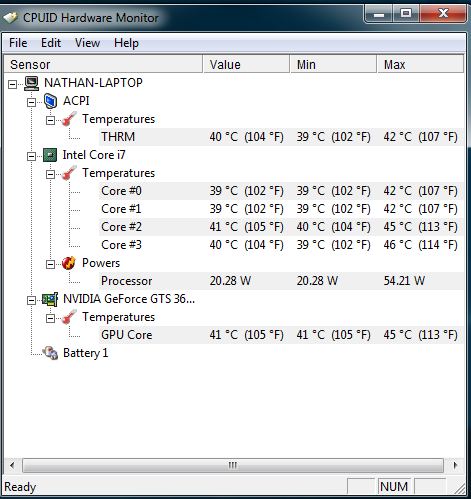Click the Max column header

tap(420, 64)
